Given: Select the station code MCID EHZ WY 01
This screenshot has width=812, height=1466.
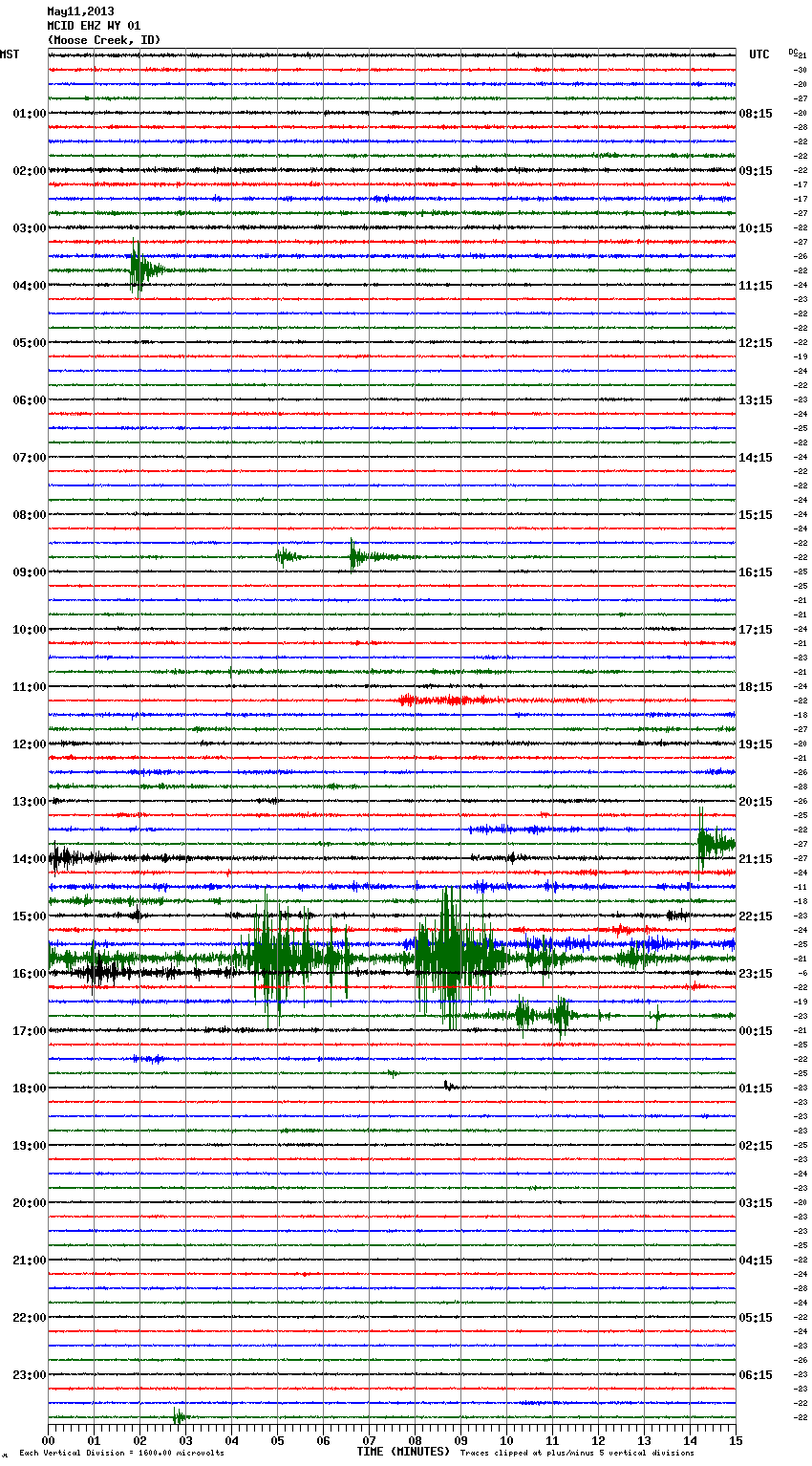Looking at the screenshot, I should (x=94, y=26).
